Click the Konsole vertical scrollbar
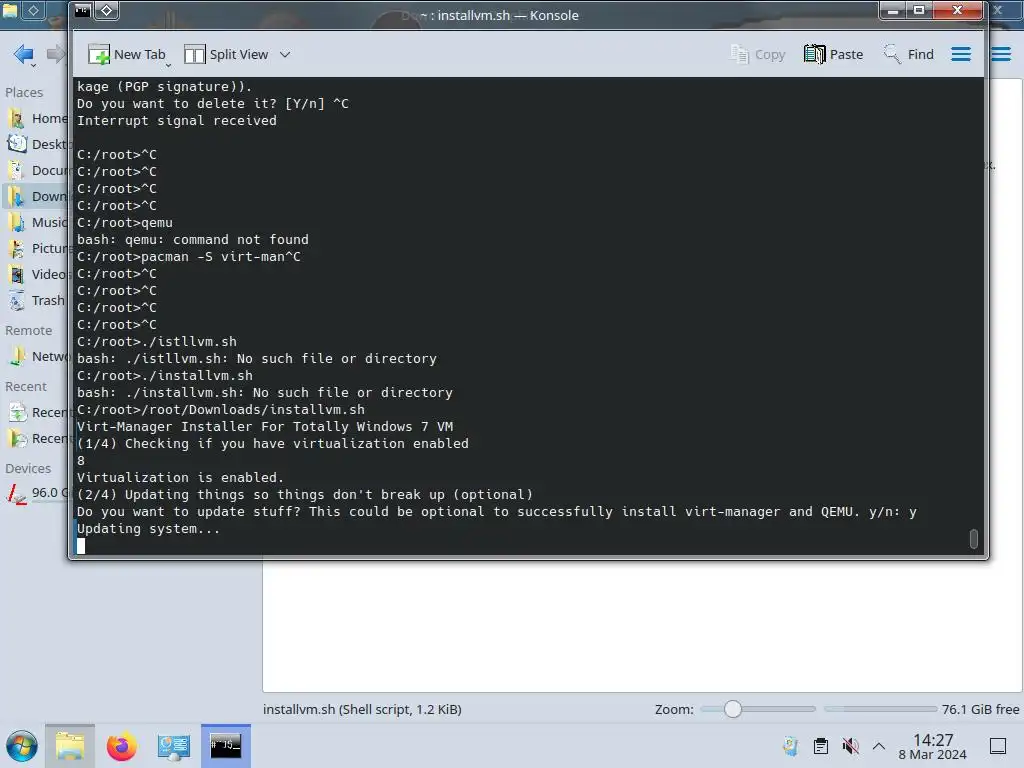 point(974,539)
